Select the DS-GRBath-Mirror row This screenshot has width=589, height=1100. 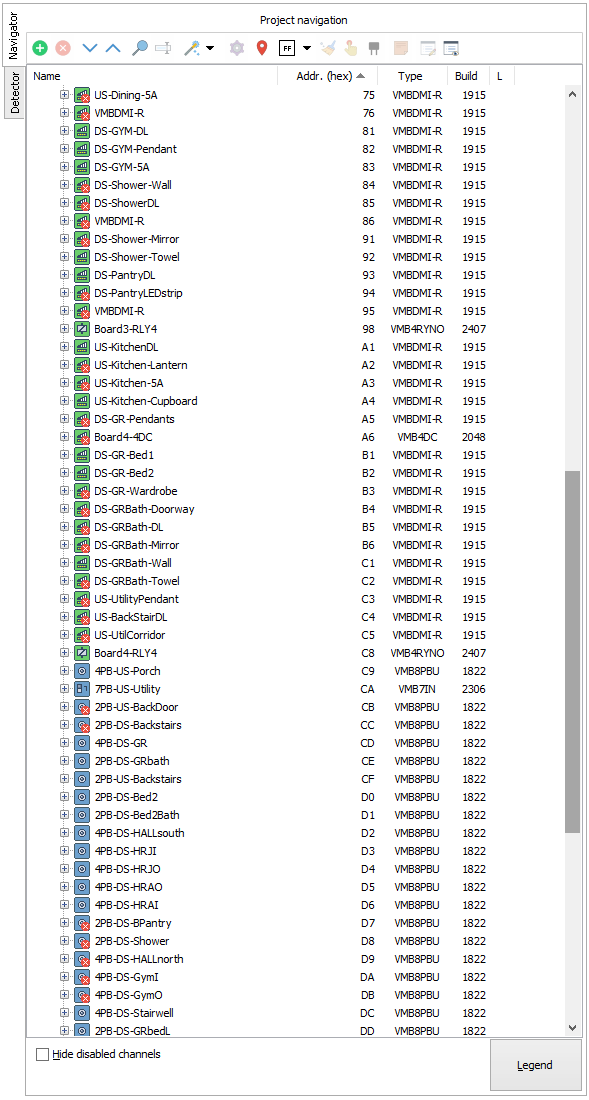pyautogui.click(x=293, y=545)
